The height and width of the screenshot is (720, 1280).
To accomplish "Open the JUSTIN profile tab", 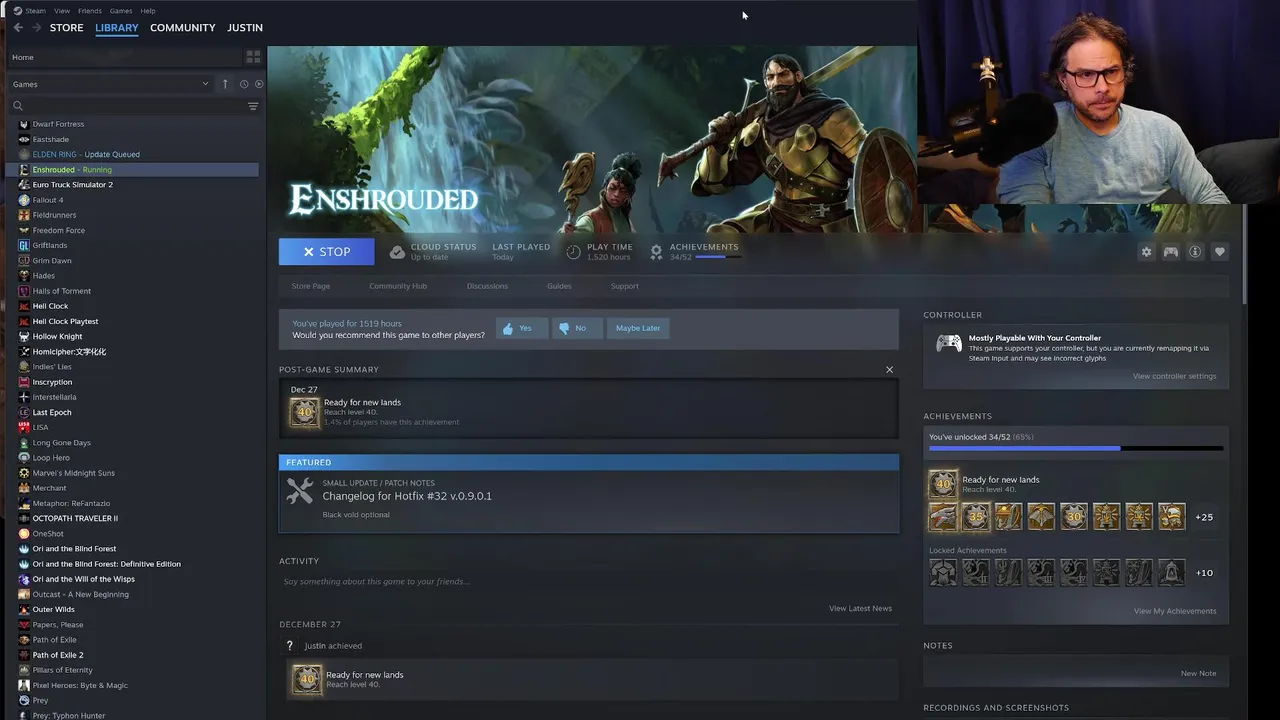I will [x=245, y=28].
